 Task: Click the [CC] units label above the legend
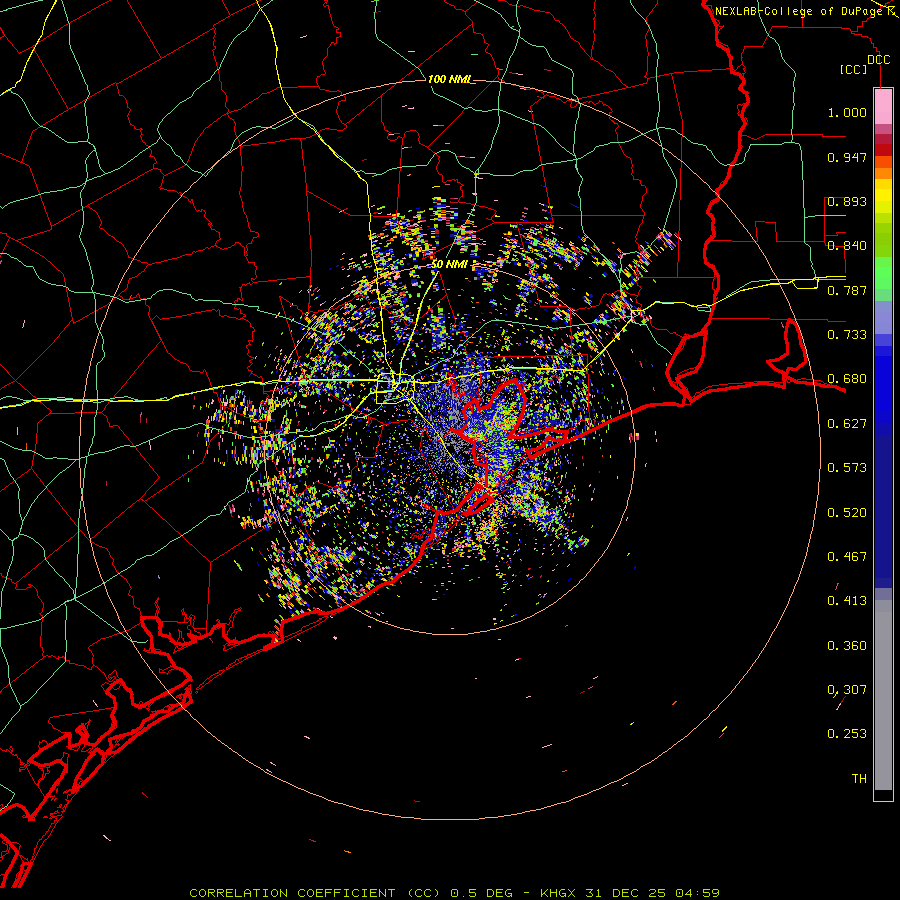click(854, 69)
